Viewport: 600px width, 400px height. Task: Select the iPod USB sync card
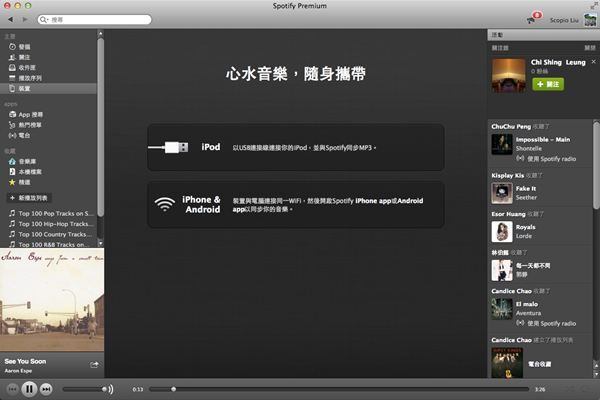[x=296, y=147]
